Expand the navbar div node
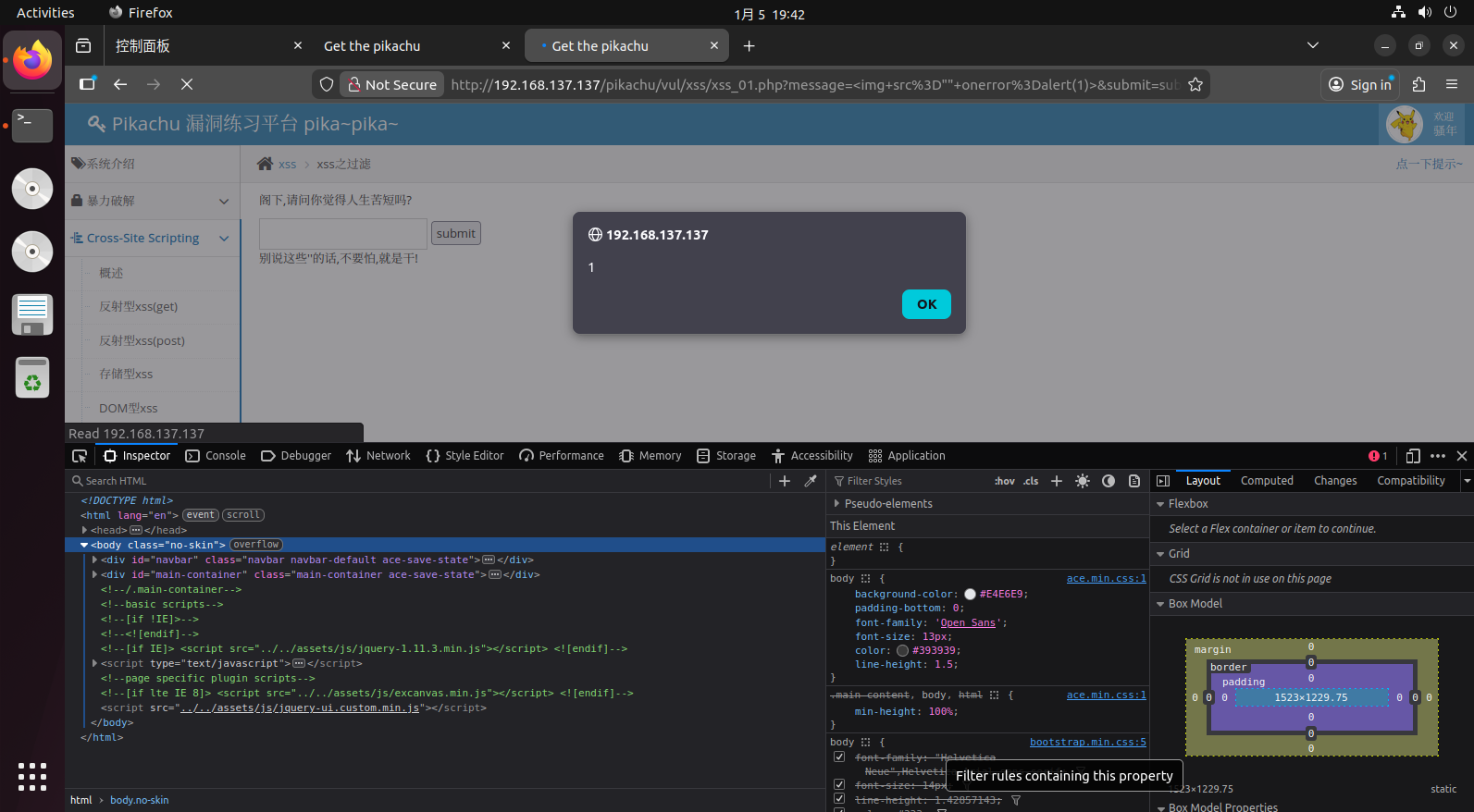Image resolution: width=1474 pixels, height=812 pixels. pos(95,560)
